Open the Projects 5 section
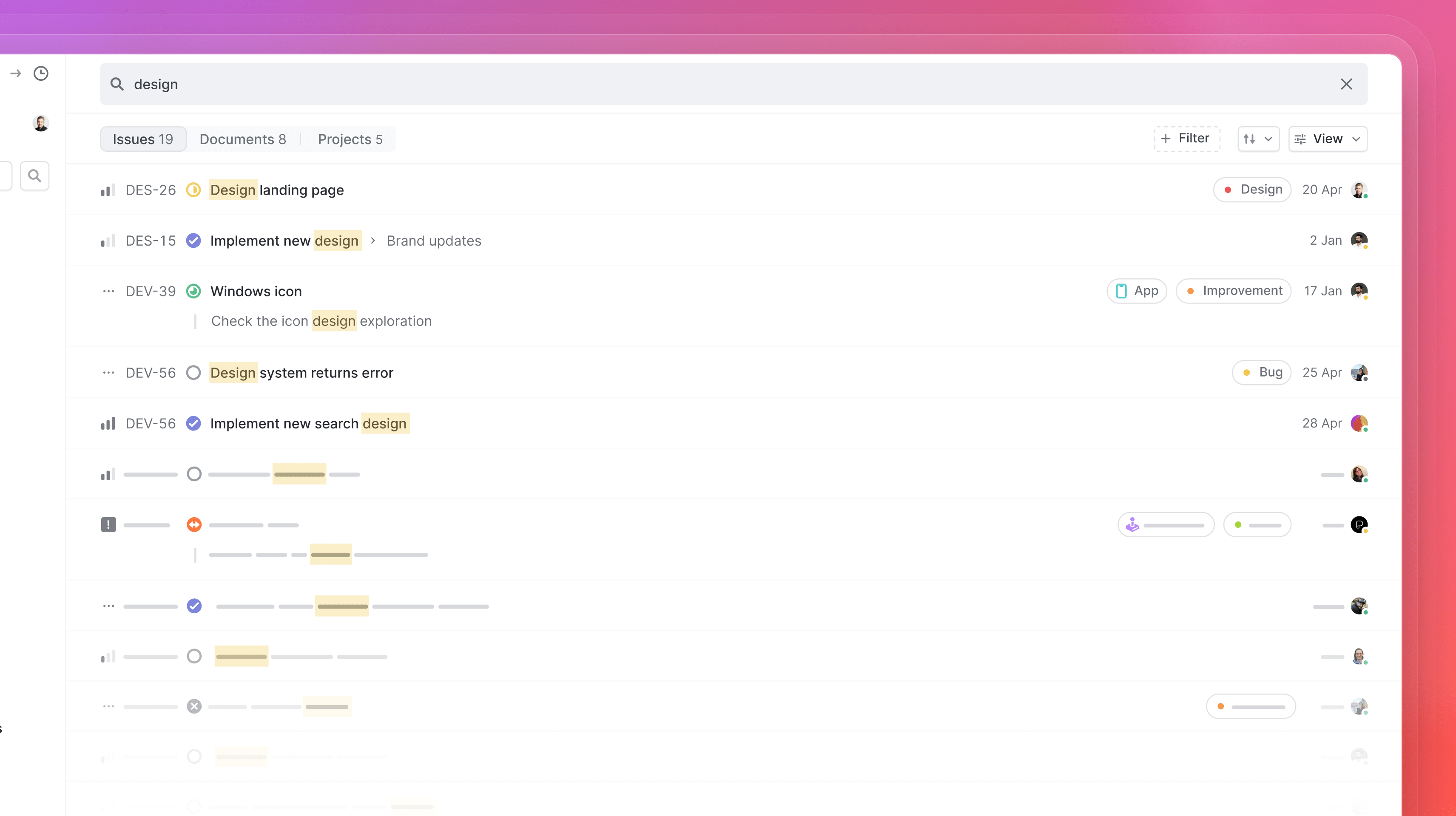The height and width of the screenshot is (816, 1456). [x=350, y=139]
